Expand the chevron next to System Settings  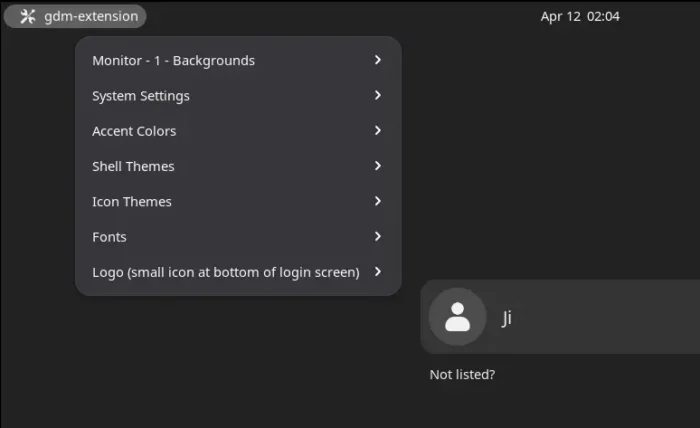pos(377,96)
